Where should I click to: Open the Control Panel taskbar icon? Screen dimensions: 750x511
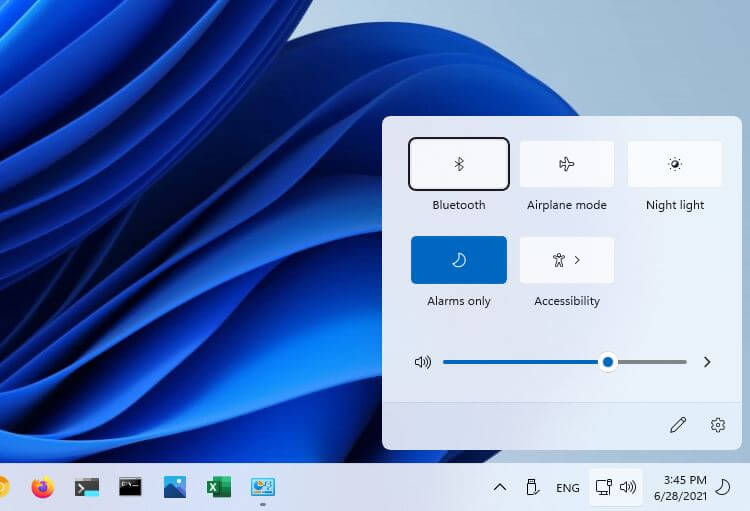(263, 487)
